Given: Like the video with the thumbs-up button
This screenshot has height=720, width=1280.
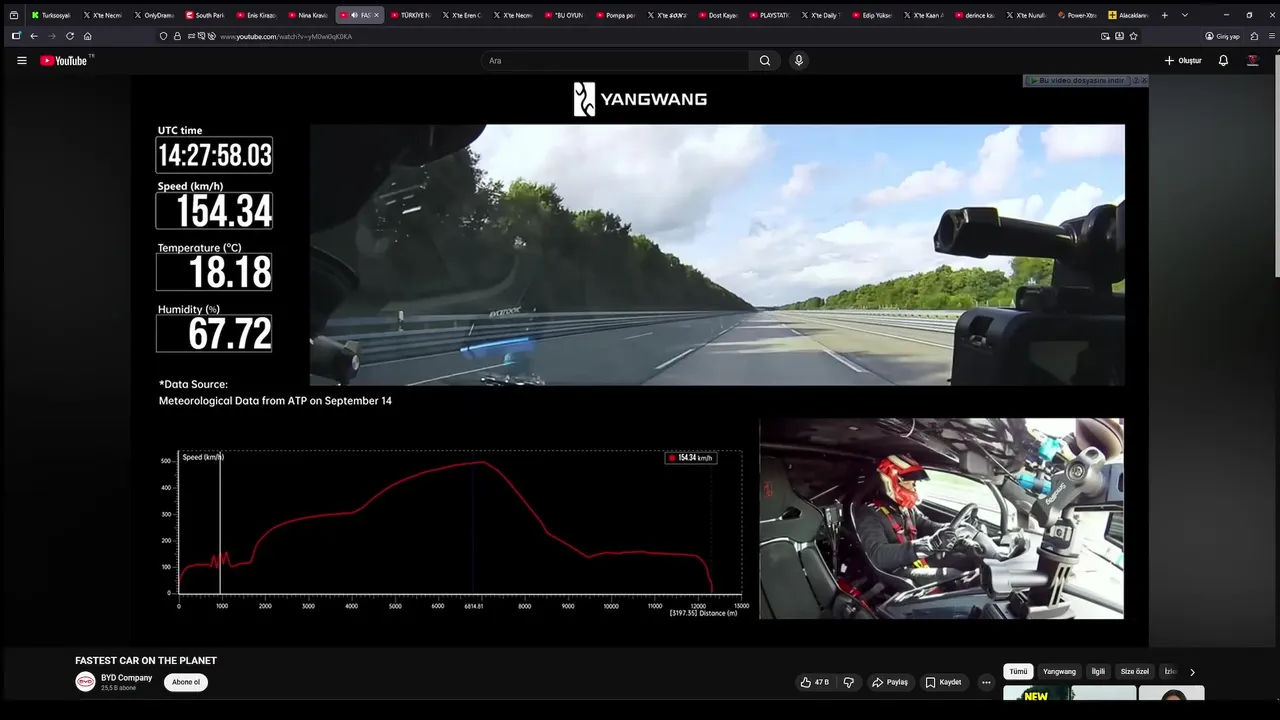Looking at the screenshot, I should [x=815, y=682].
